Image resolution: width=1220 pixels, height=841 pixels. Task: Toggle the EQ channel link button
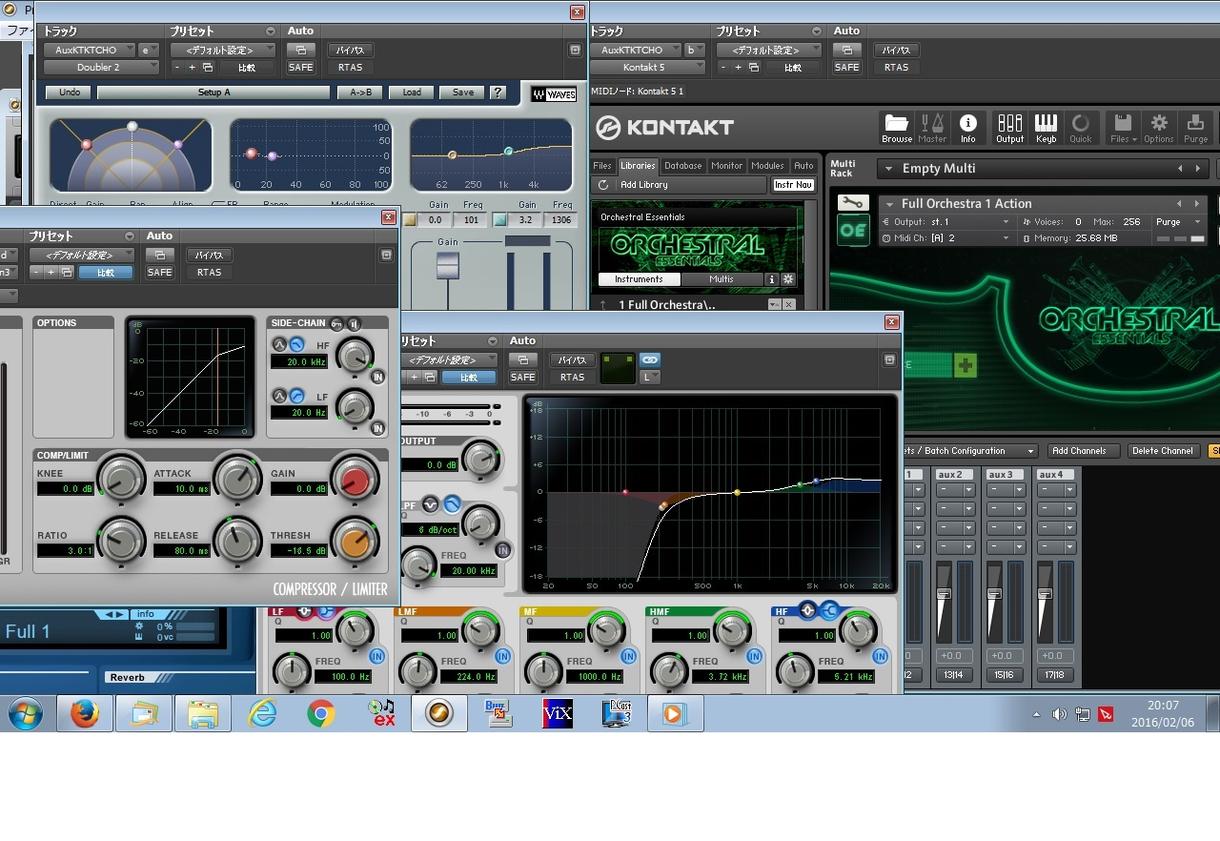click(x=650, y=360)
